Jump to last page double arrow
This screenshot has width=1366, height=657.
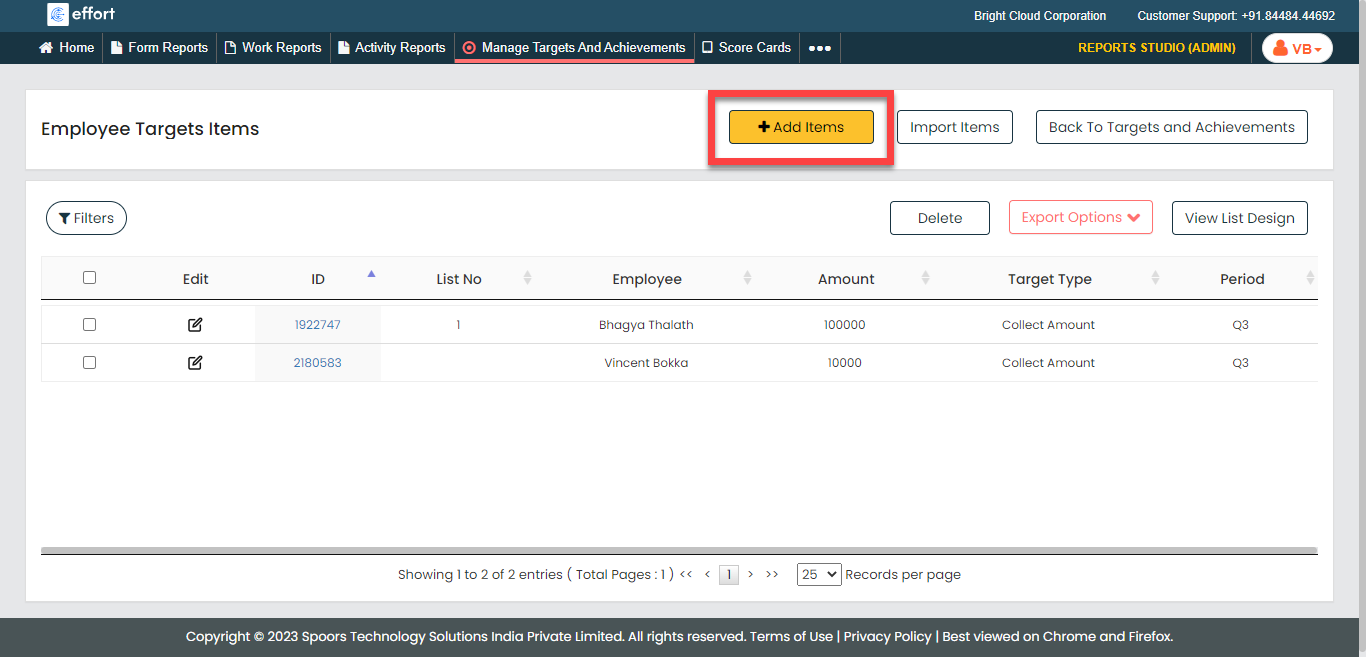point(772,575)
